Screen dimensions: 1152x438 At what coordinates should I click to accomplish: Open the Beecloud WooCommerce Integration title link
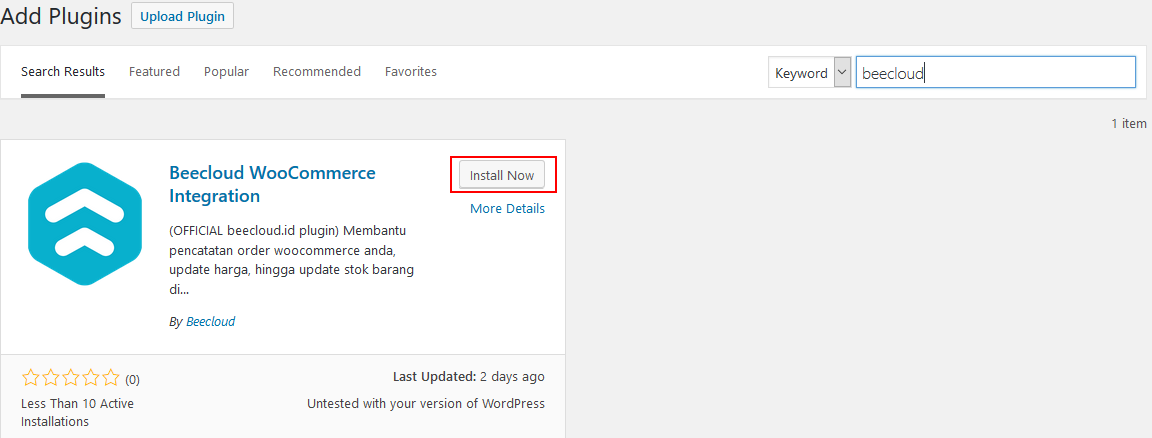pos(273,184)
